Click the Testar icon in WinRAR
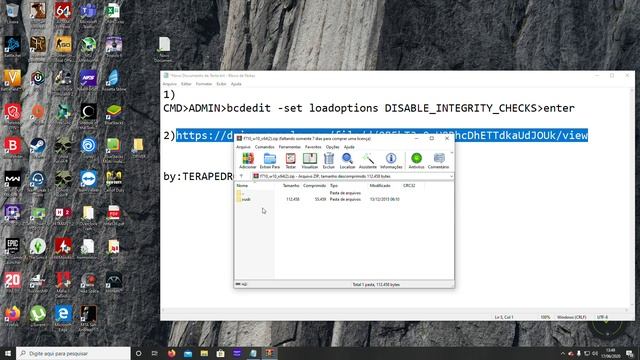The width and height of the screenshot is (640, 360). pos(290,160)
